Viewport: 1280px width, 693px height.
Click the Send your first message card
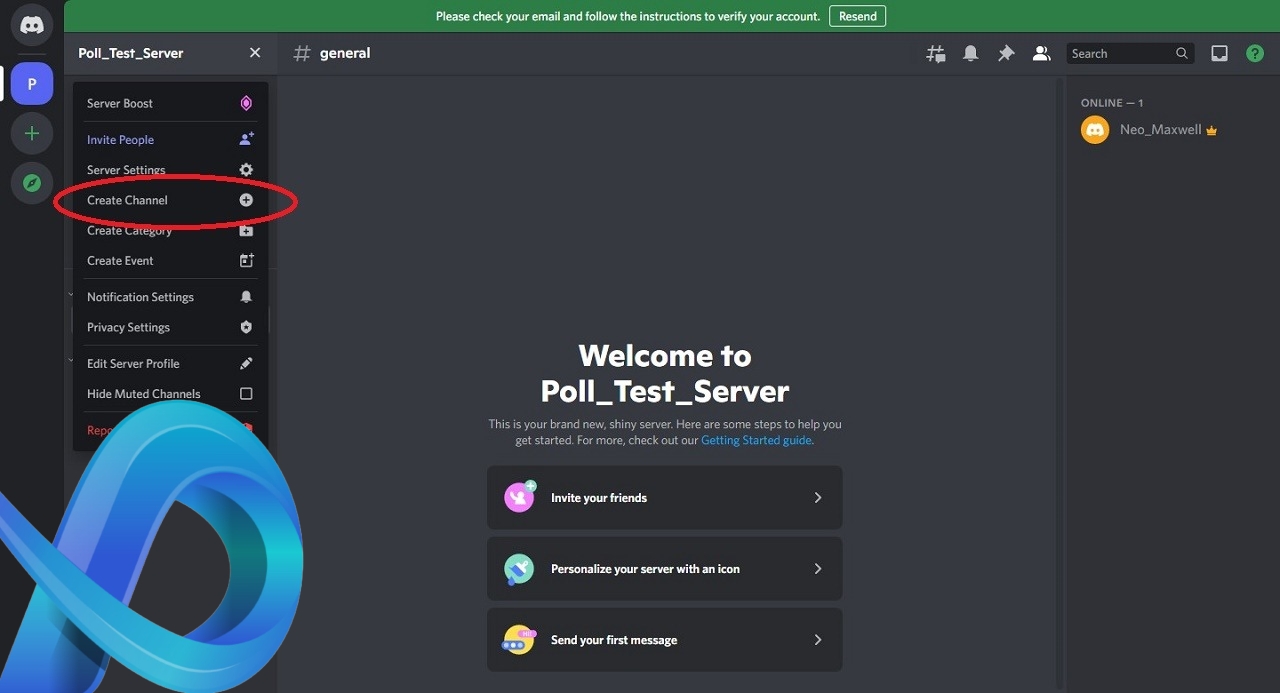click(x=664, y=640)
